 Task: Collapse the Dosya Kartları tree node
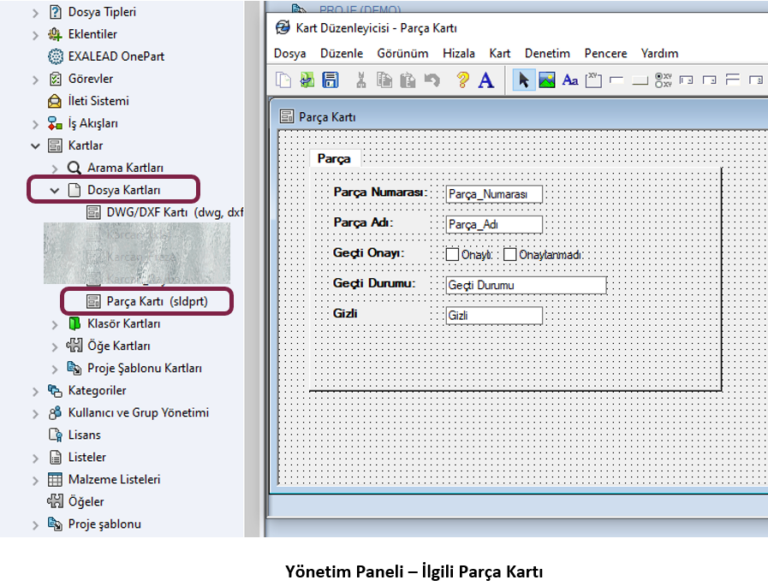click(54, 189)
